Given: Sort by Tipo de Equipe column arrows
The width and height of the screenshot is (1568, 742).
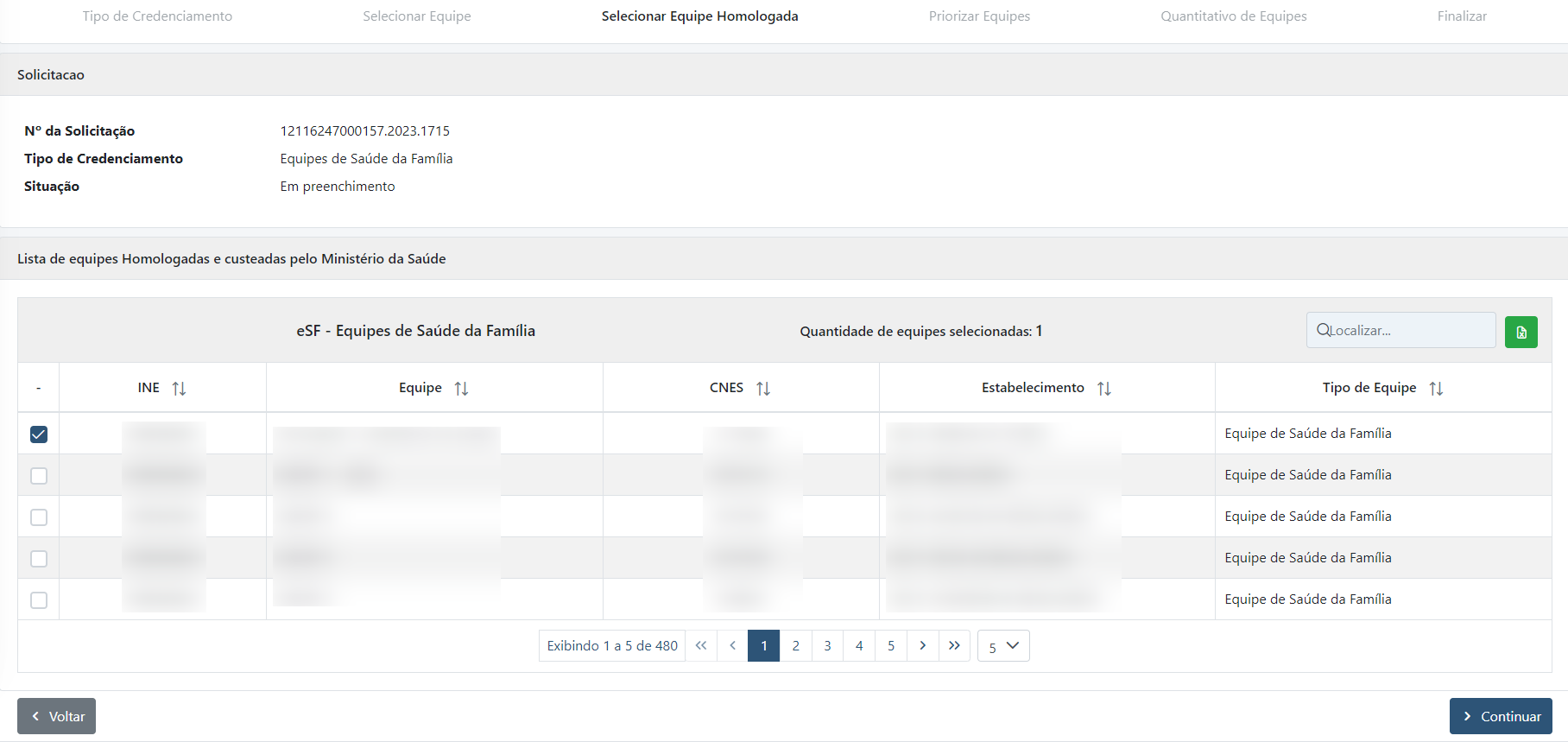Looking at the screenshot, I should pos(1436,389).
